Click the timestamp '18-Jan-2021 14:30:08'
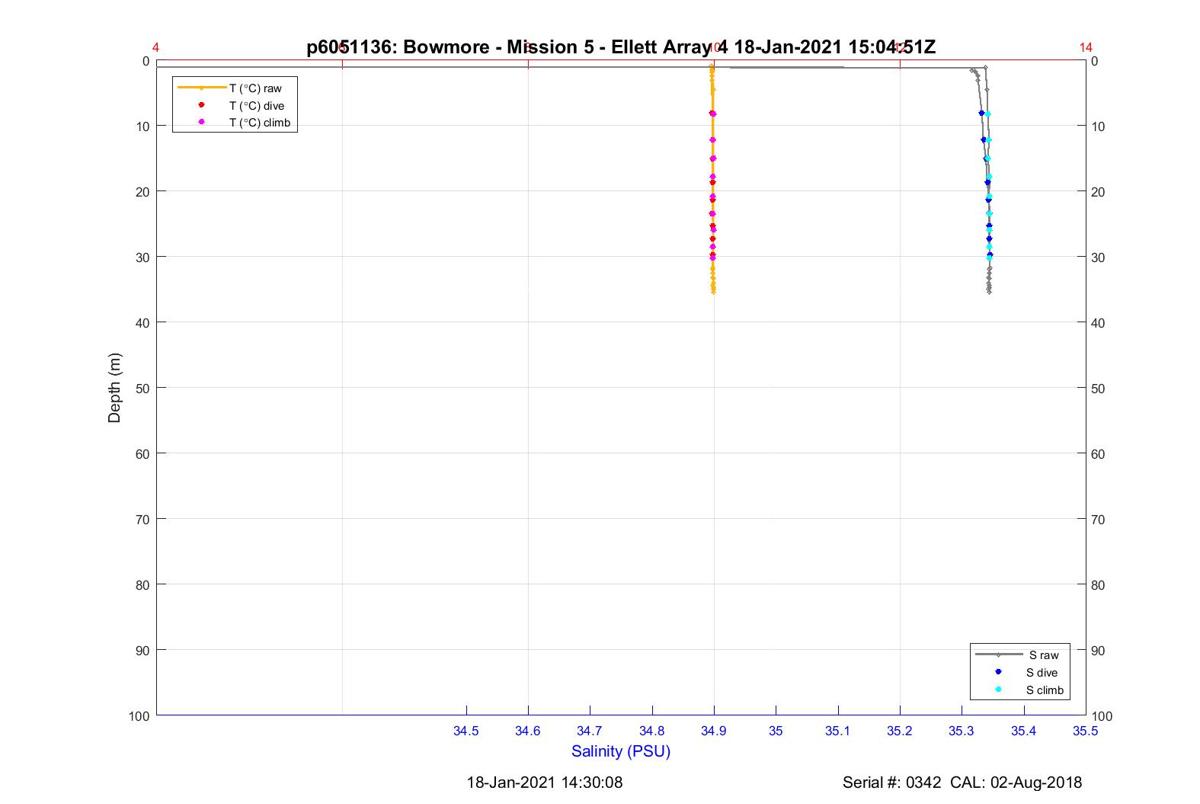The width and height of the screenshot is (1200, 804). [545, 782]
